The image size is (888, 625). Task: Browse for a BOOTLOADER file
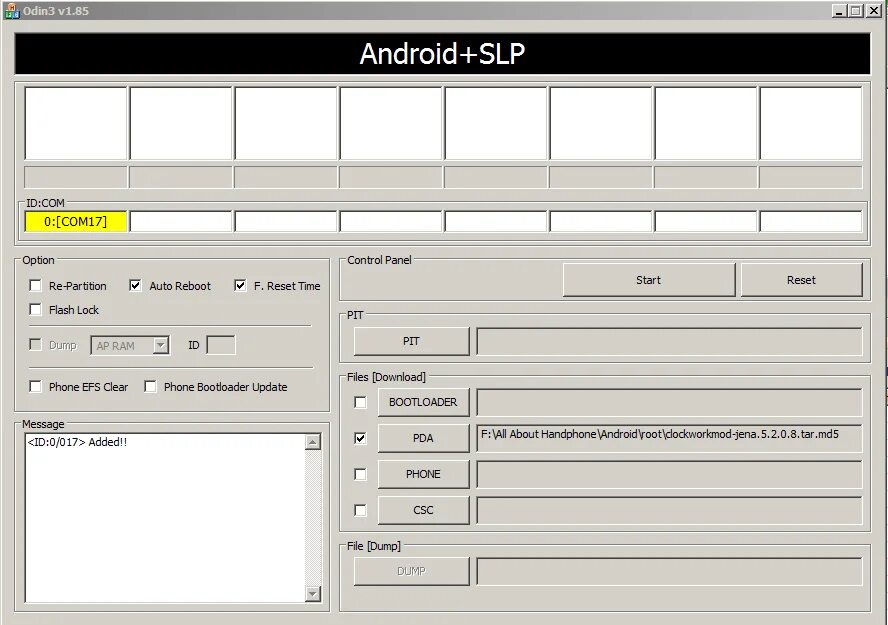click(423, 402)
